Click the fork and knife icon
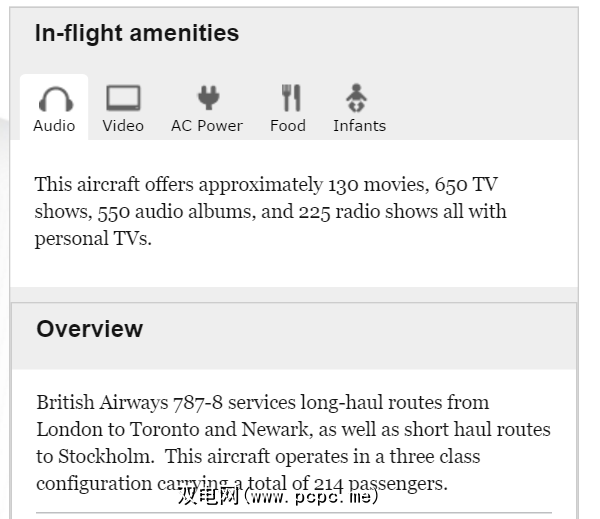 point(290,98)
